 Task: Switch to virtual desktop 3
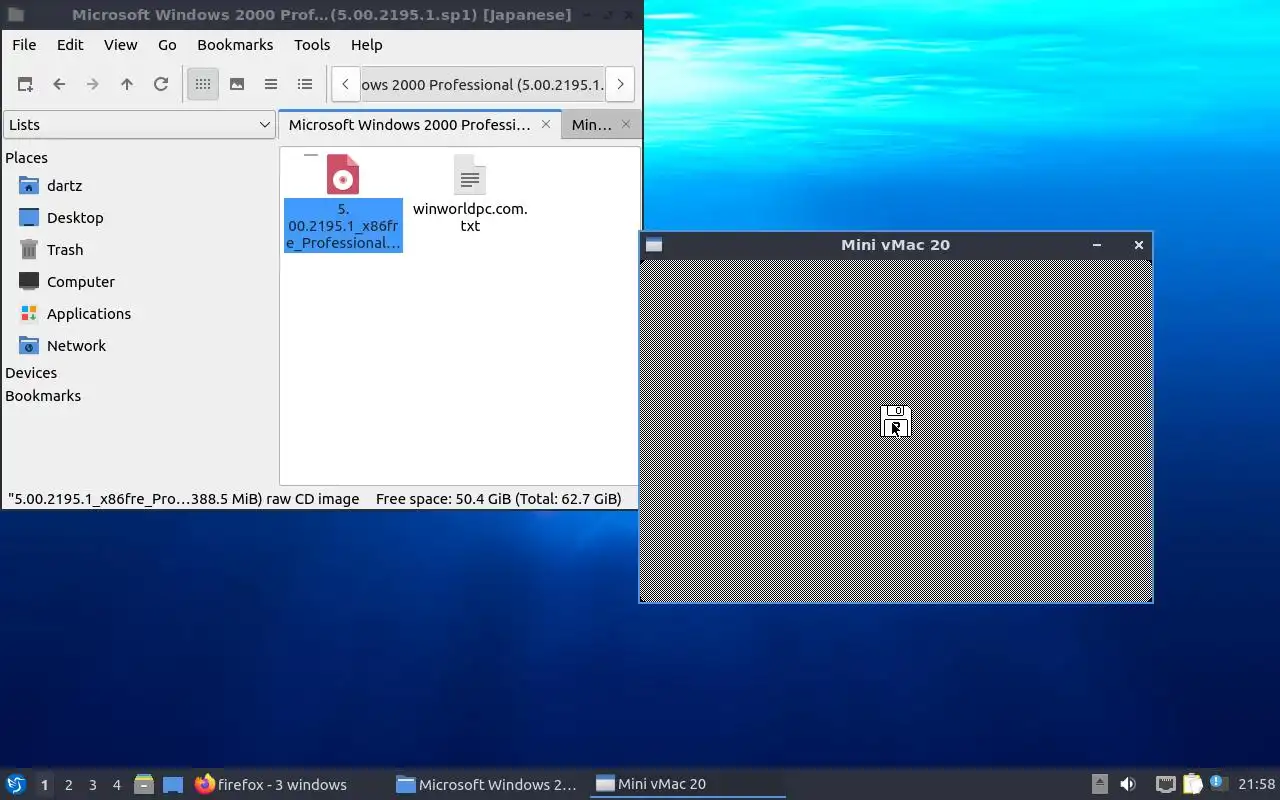pyautogui.click(x=92, y=785)
